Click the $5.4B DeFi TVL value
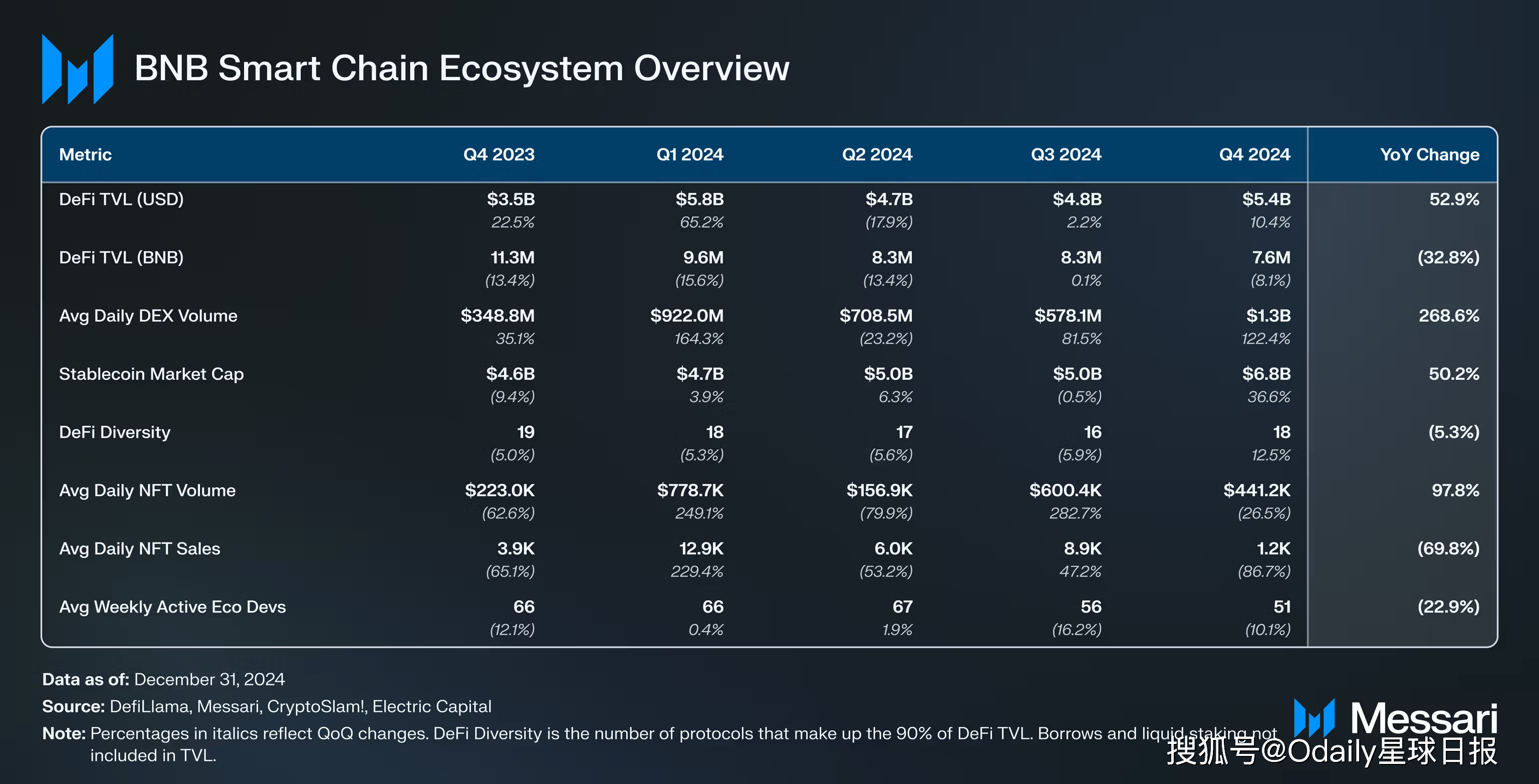The image size is (1539, 784). (x=1266, y=199)
